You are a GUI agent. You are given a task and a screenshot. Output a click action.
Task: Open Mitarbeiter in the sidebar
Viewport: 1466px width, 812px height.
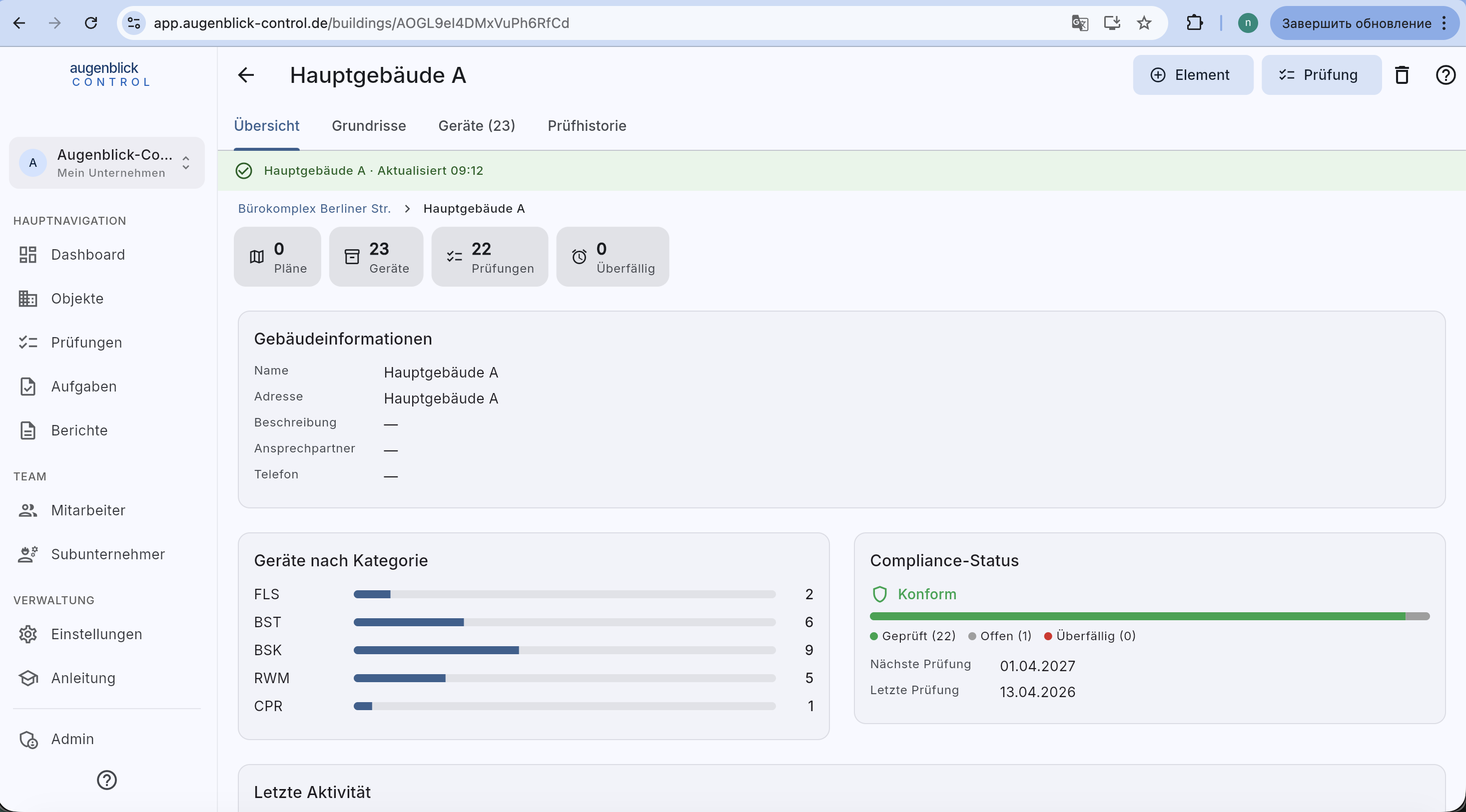pyautogui.click(x=106, y=511)
